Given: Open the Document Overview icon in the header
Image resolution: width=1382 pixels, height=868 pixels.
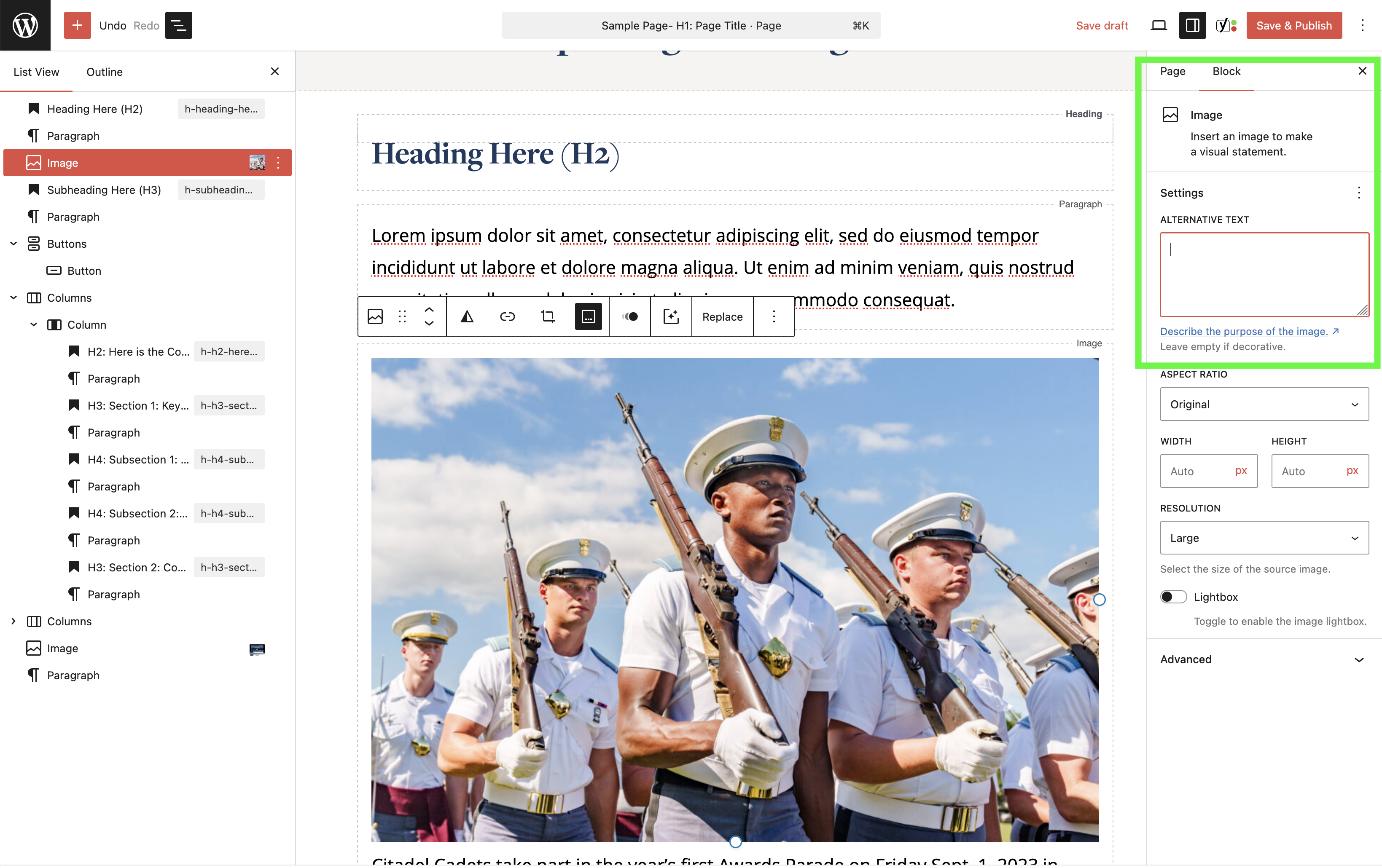Looking at the screenshot, I should pyautogui.click(x=178, y=25).
